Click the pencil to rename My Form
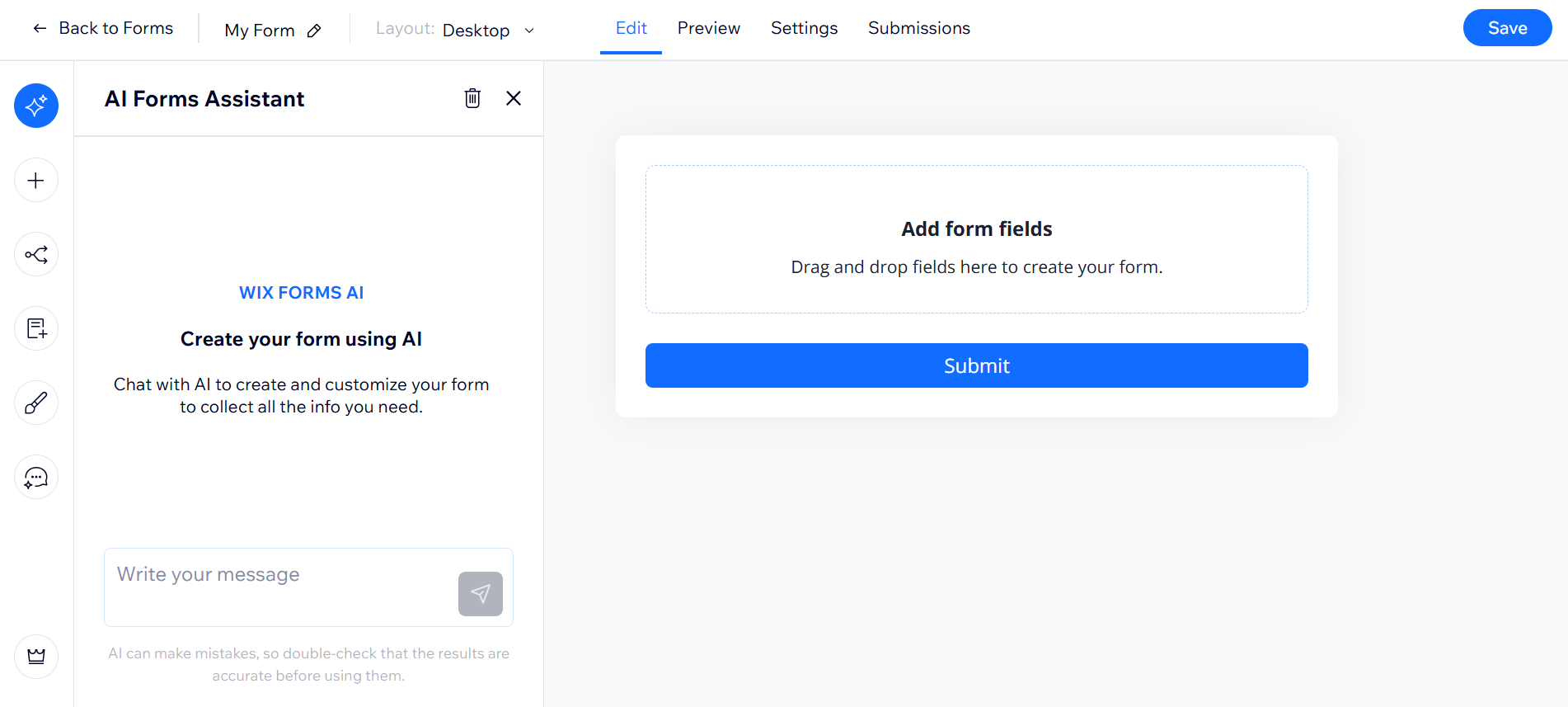The image size is (1568, 707). point(314,31)
